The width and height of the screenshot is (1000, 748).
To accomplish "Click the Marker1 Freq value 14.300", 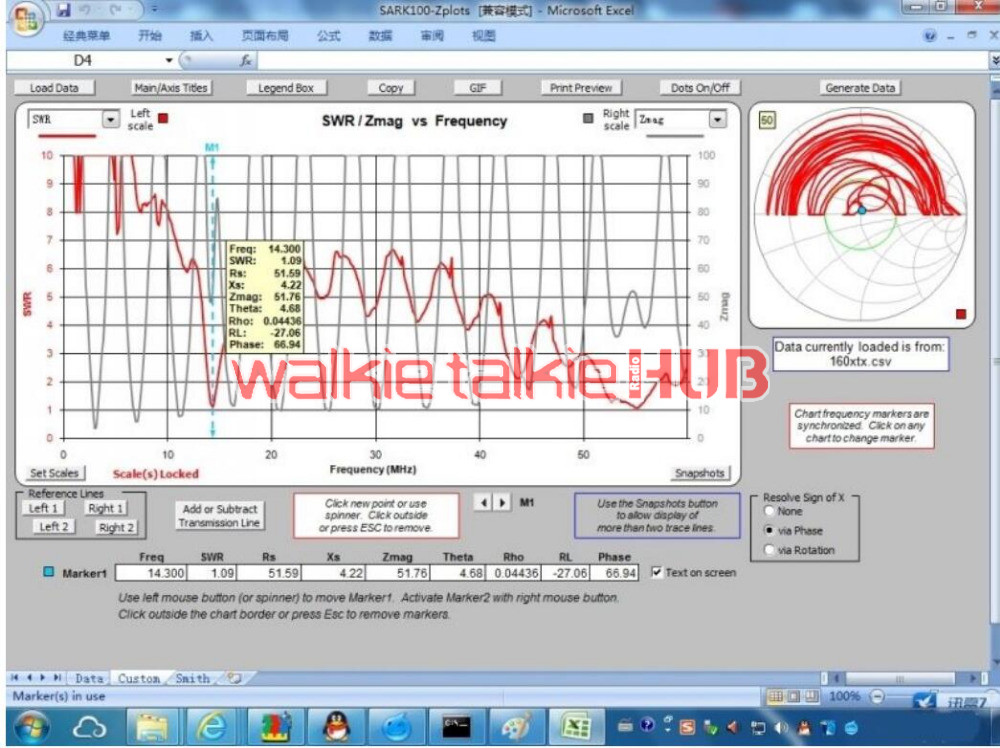I will pyautogui.click(x=151, y=573).
